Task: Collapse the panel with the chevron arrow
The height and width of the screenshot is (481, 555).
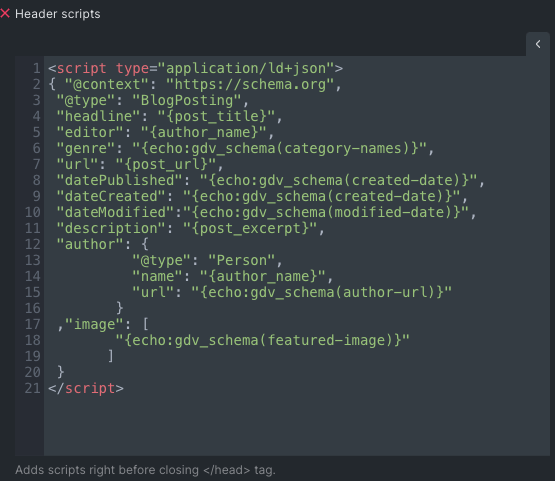Action: click(x=538, y=44)
